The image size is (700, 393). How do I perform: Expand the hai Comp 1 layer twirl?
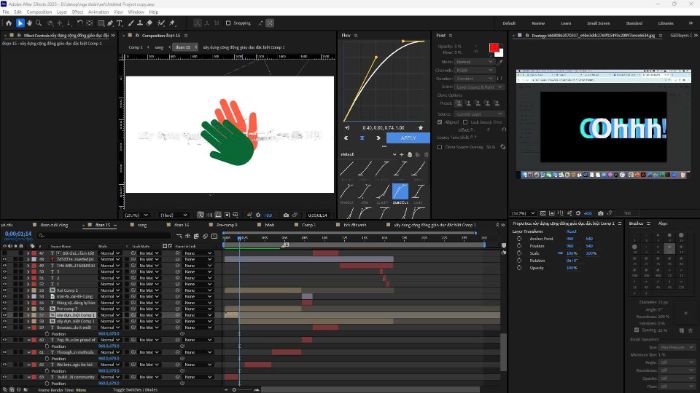(28, 290)
